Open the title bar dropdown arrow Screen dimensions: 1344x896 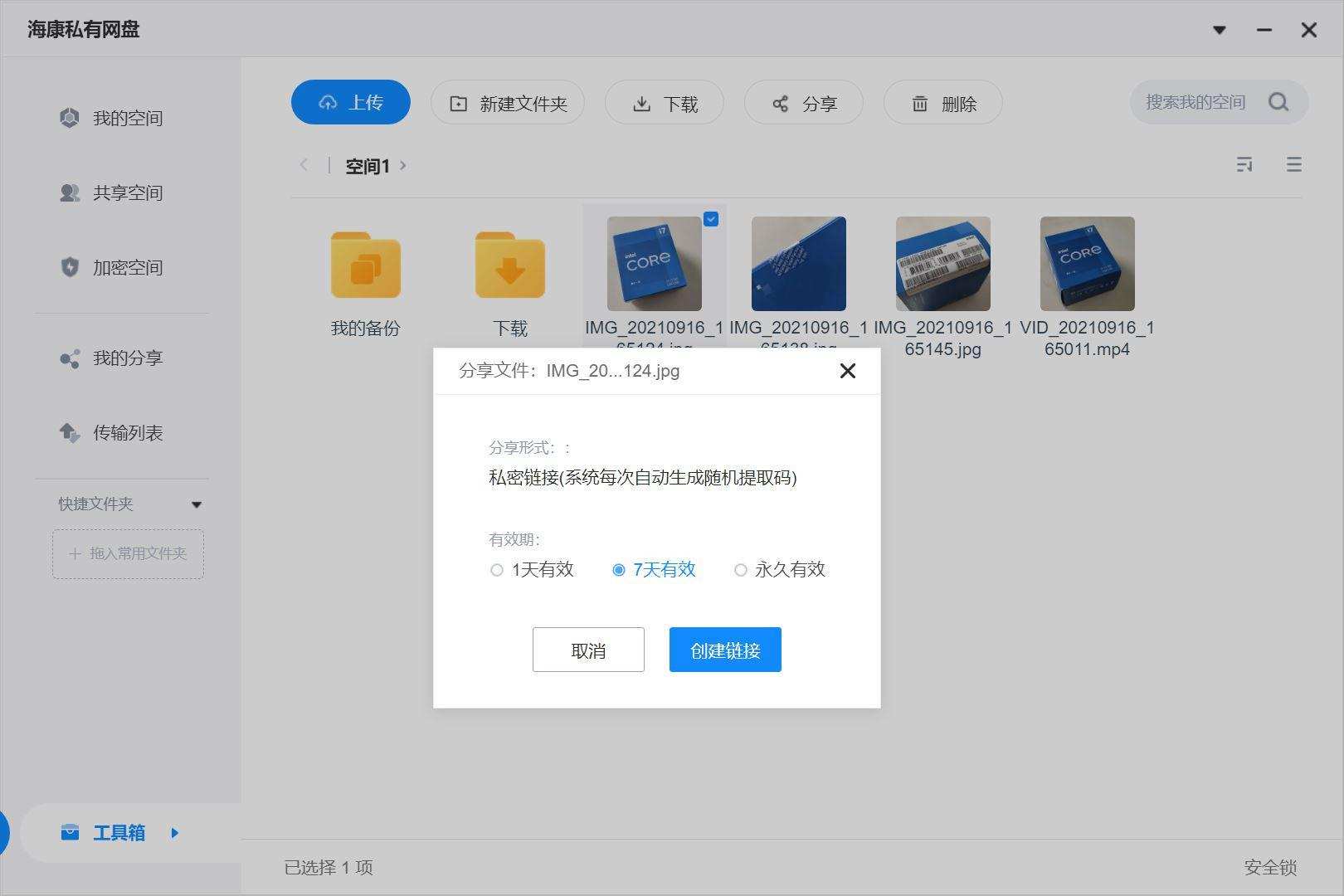point(1220,30)
